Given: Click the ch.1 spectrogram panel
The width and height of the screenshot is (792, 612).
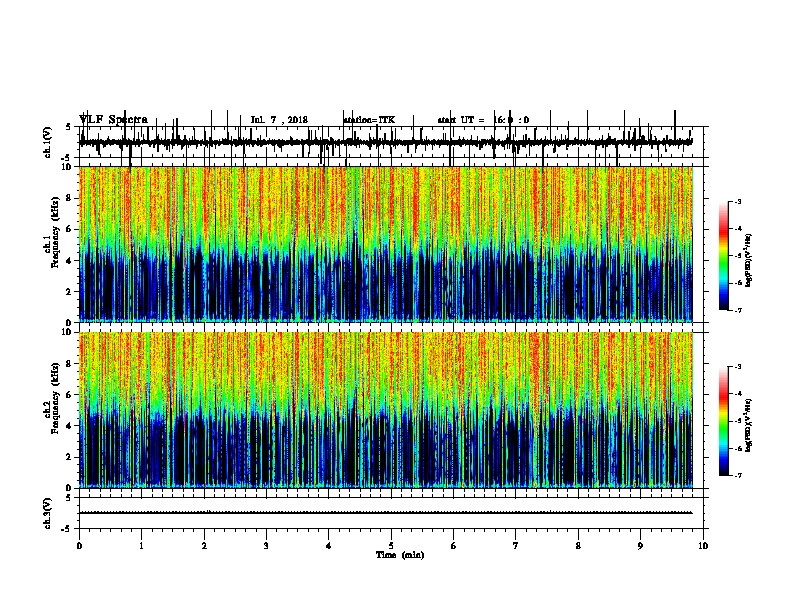Looking at the screenshot, I should coord(385,244).
